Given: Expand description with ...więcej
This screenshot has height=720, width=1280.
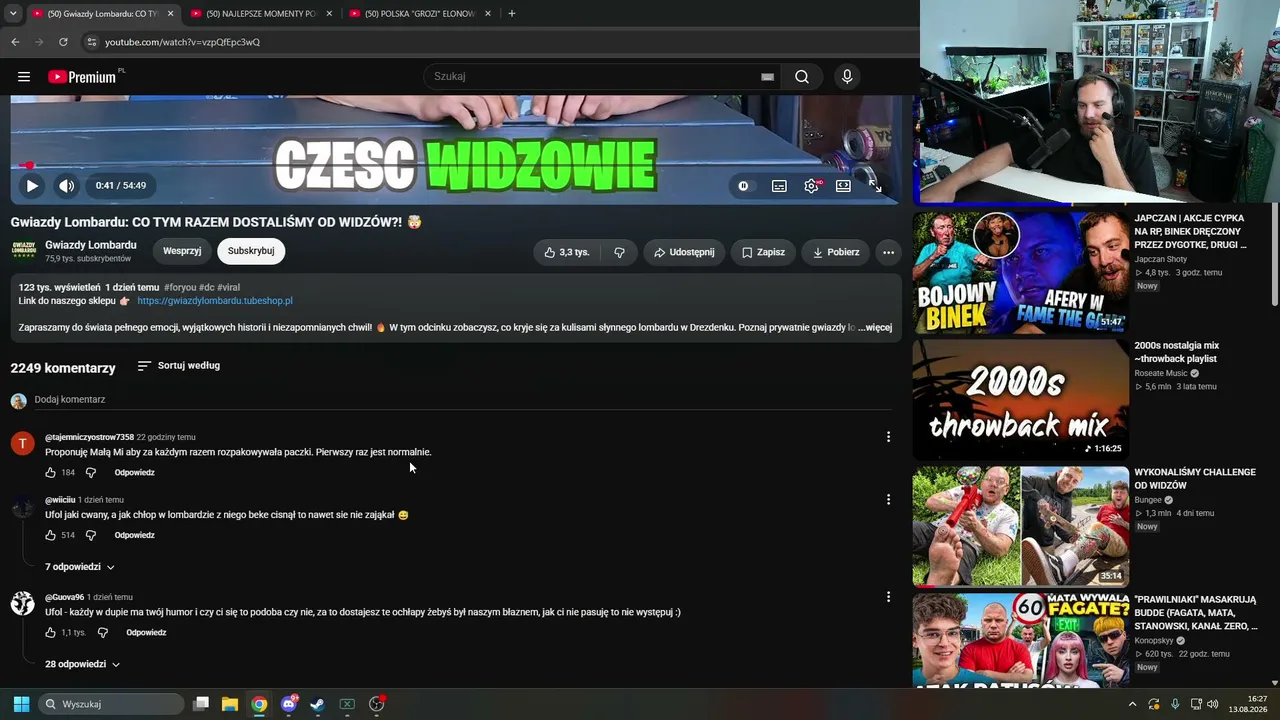Looking at the screenshot, I should pyautogui.click(x=875, y=327).
